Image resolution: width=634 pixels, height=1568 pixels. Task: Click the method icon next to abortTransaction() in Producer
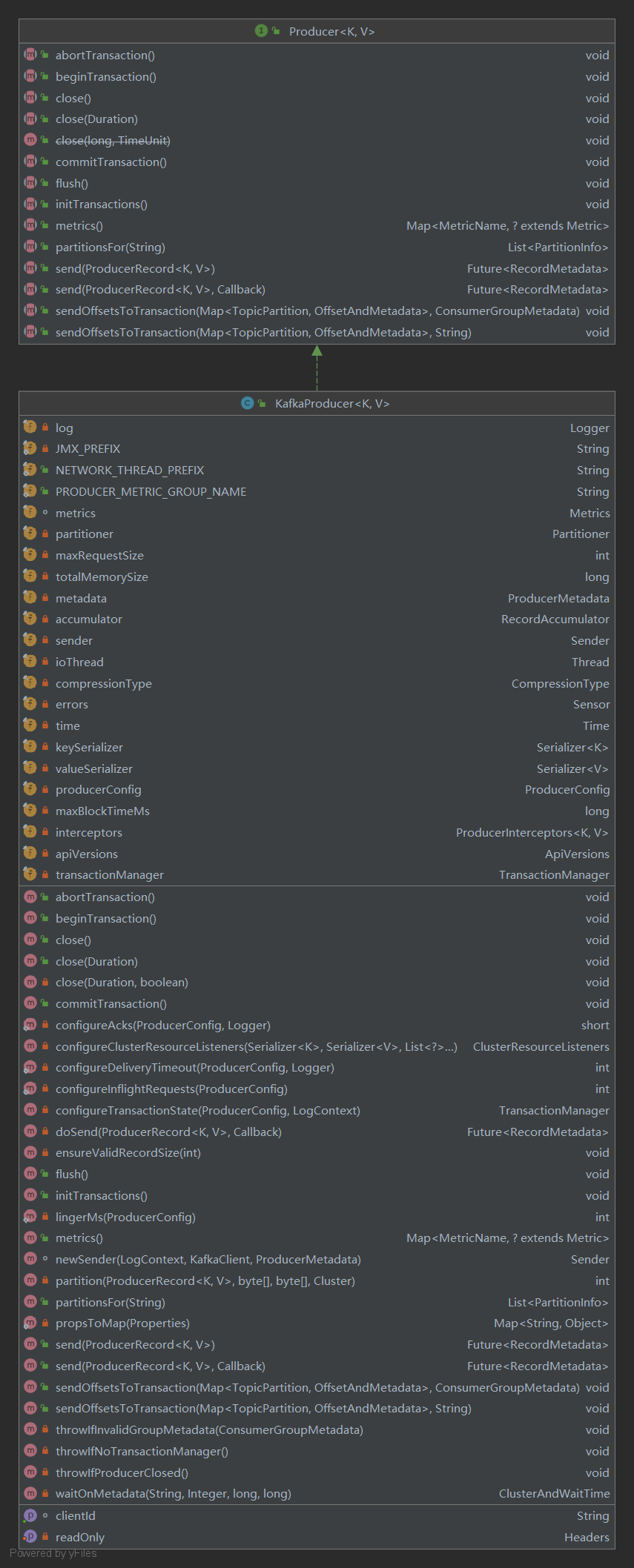point(30,55)
